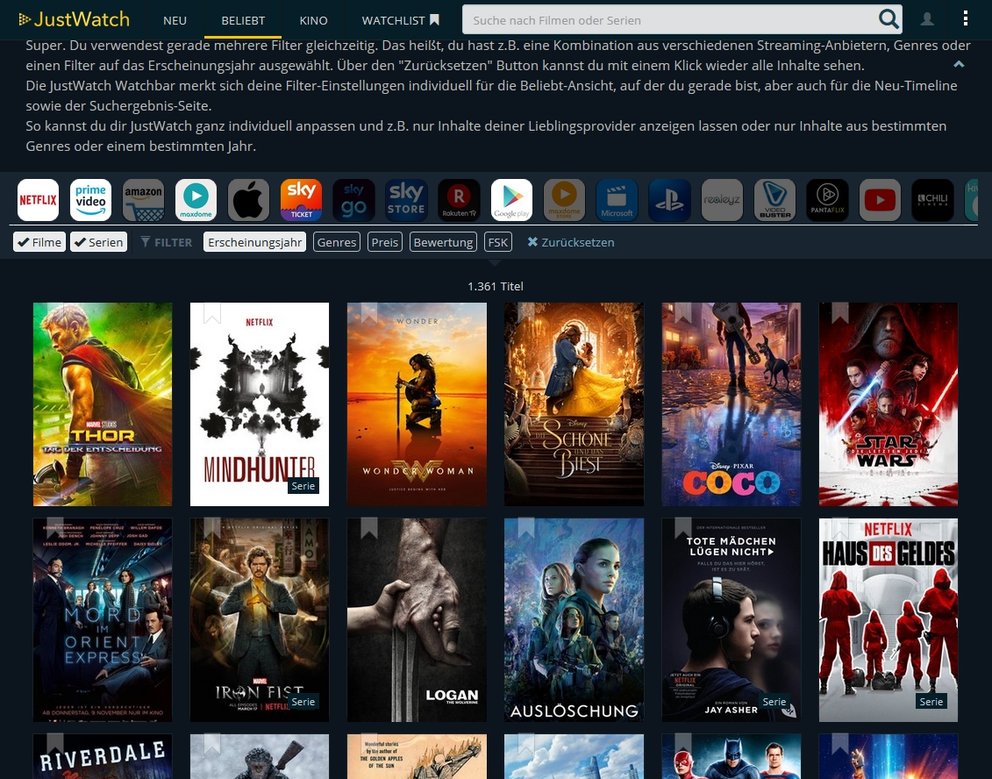This screenshot has height=779, width=992.
Task: Click the 1.361 Titel count text
Action: [495, 286]
